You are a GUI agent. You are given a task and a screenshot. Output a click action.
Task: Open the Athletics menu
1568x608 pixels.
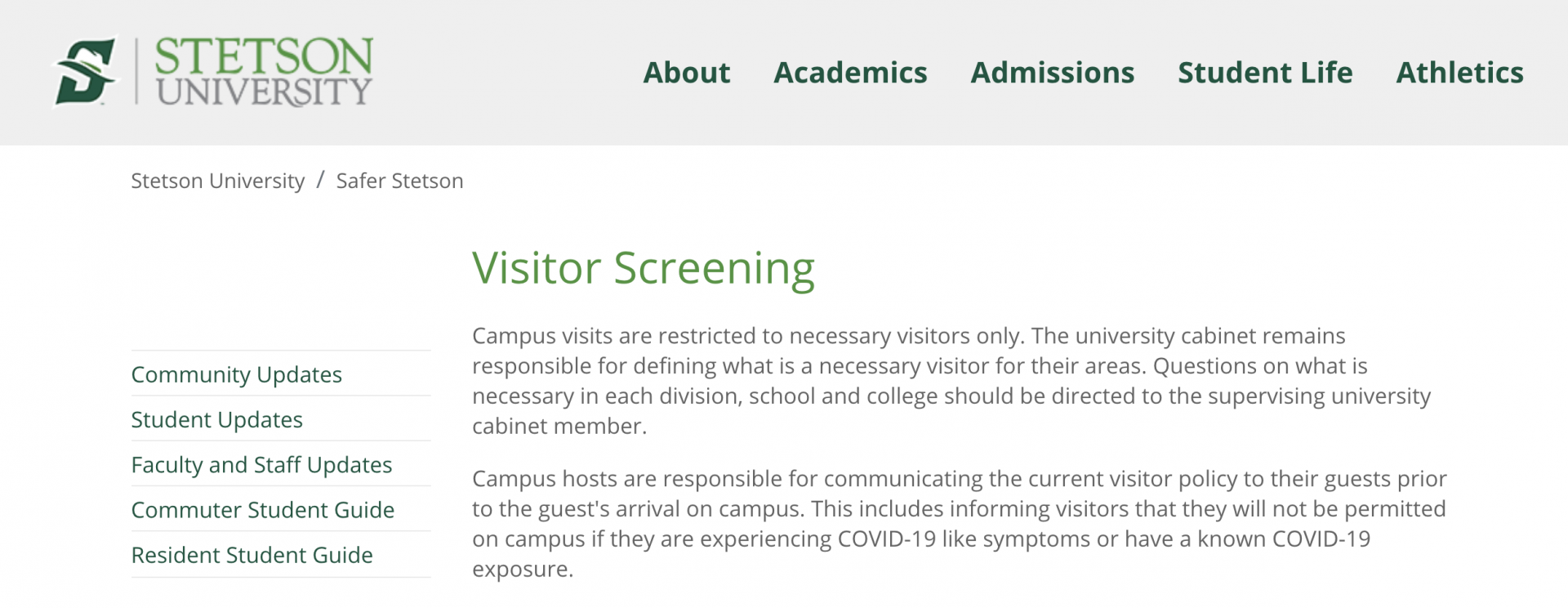click(x=1459, y=73)
